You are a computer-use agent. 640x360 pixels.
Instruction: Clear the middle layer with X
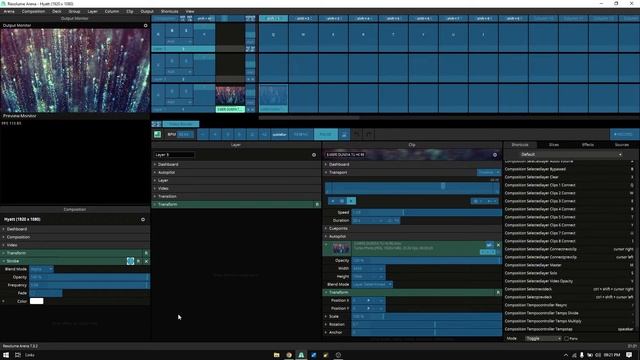[x=158, y=65]
